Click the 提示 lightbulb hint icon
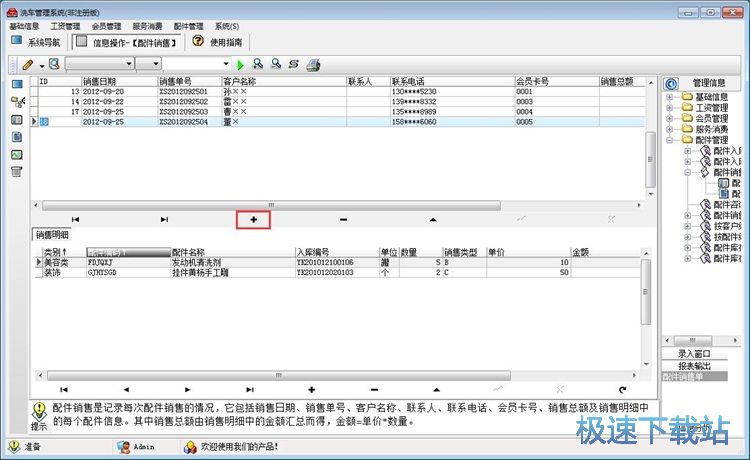 39,411
